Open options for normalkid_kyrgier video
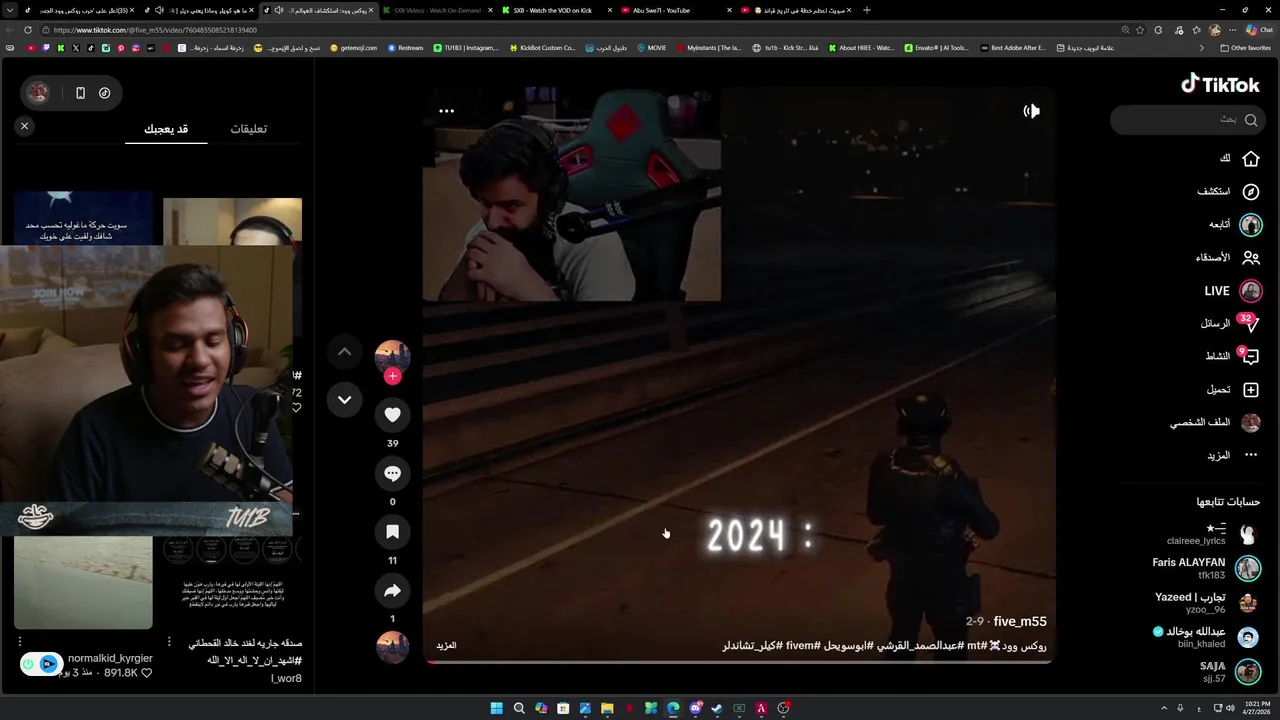The height and width of the screenshot is (720, 1280). tap(19, 641)
